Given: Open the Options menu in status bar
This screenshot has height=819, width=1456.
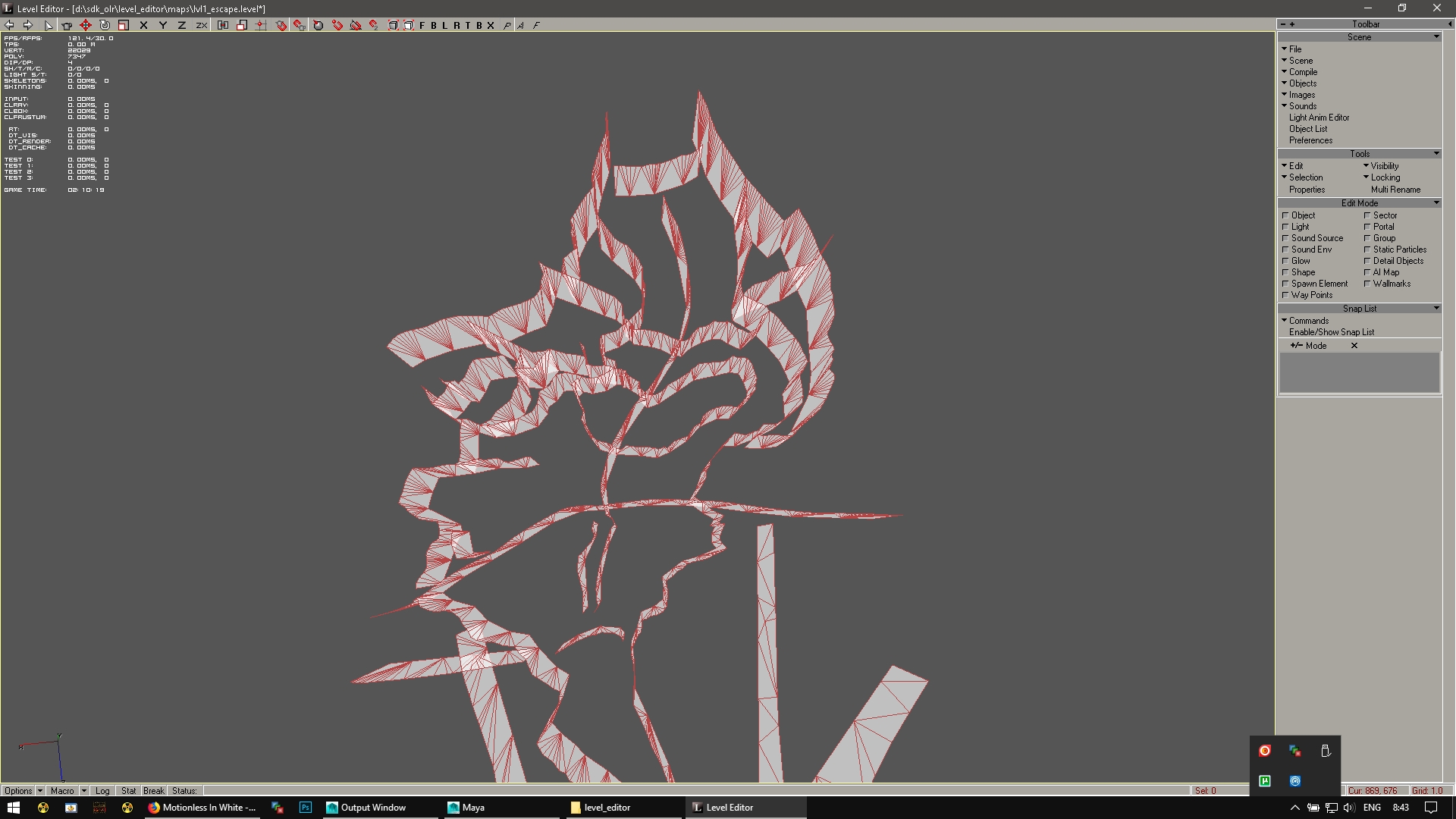Looking at the screenshot, I should click(x=18, y=790).
